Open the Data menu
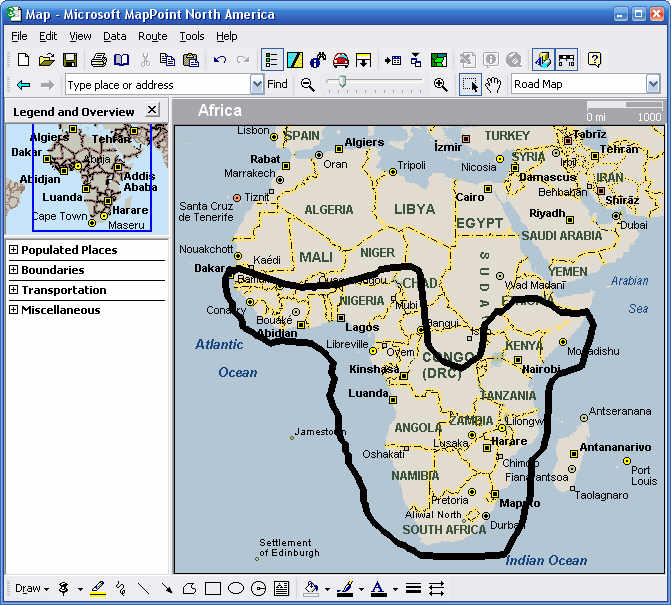This screenshot has height=605, width=671. coord(115,36)
